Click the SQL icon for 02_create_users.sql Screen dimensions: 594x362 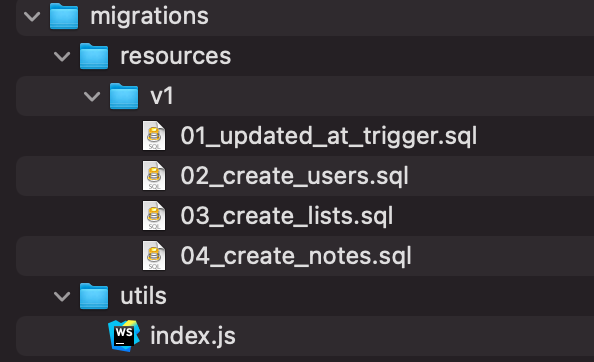tap(154, 176)
